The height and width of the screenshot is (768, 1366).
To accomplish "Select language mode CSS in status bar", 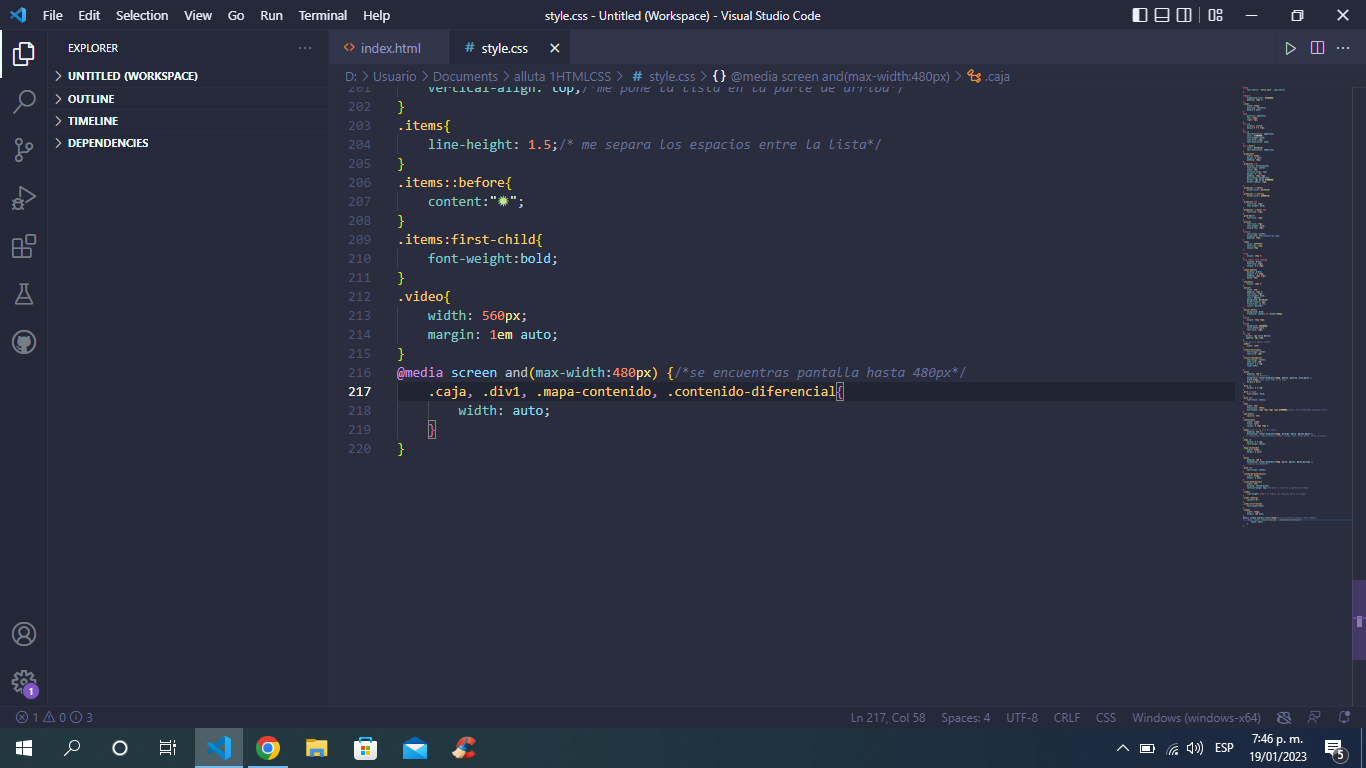I will (x=1106, y=717).
